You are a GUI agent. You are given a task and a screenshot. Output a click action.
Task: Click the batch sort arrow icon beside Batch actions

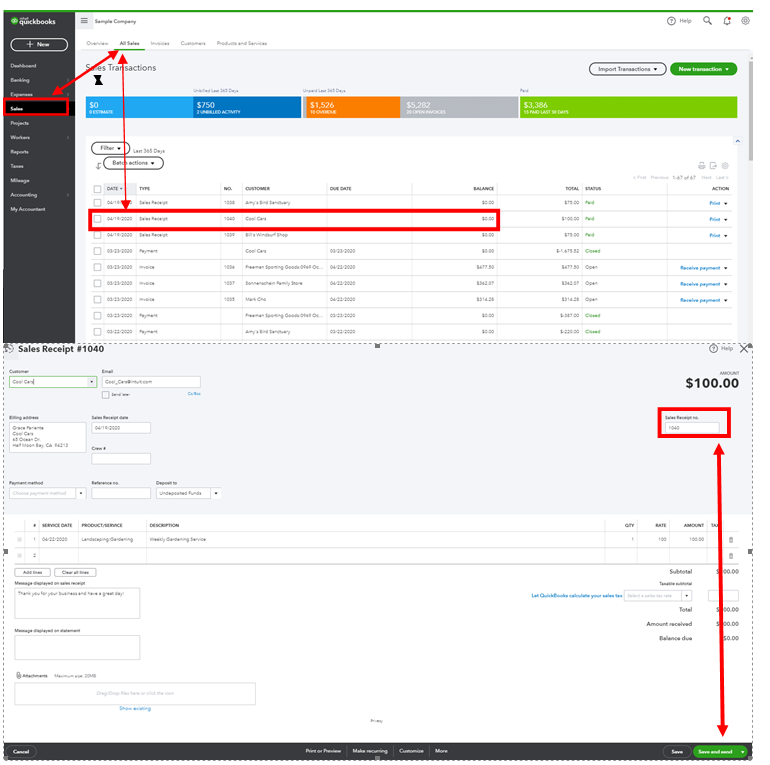pyautogui.click(x=98, y=166)
